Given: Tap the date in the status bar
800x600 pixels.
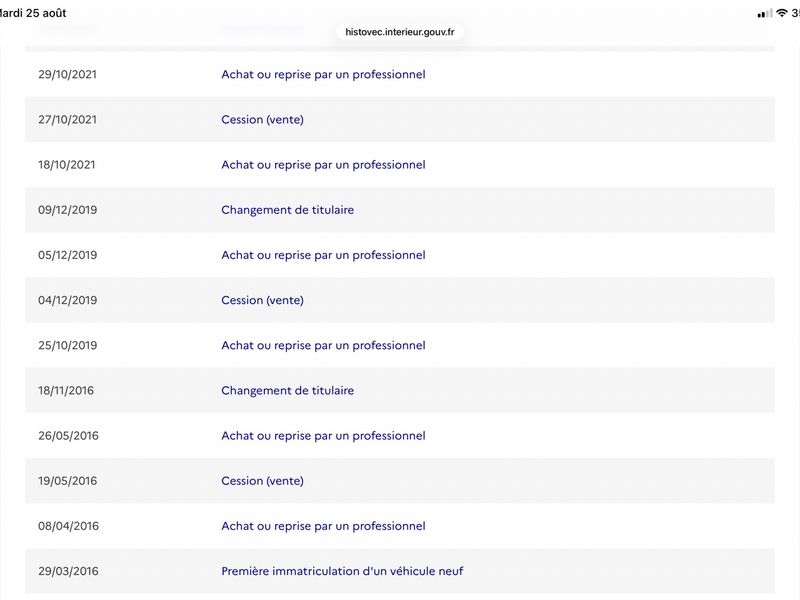Looking at the screenshot, I should (x=33, y=13).
